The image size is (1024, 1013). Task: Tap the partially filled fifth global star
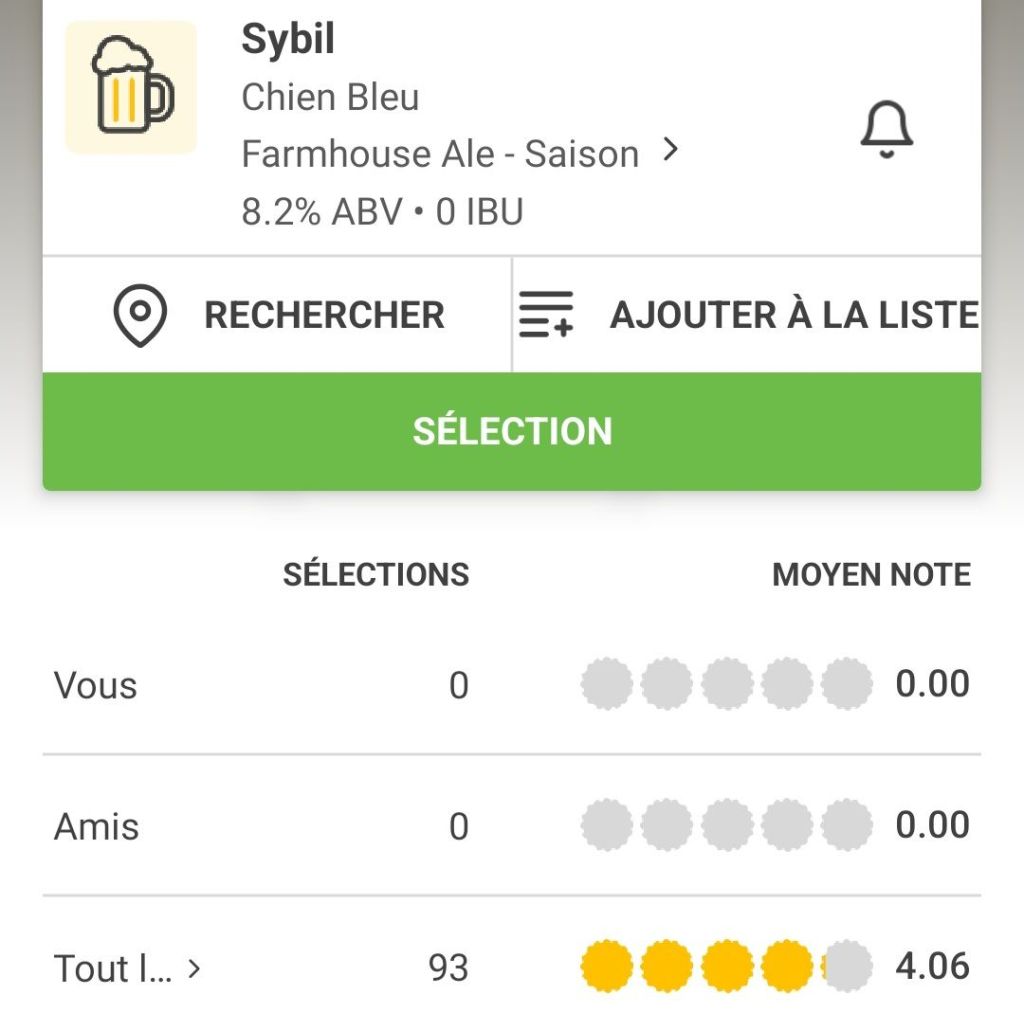pos(846,967)
